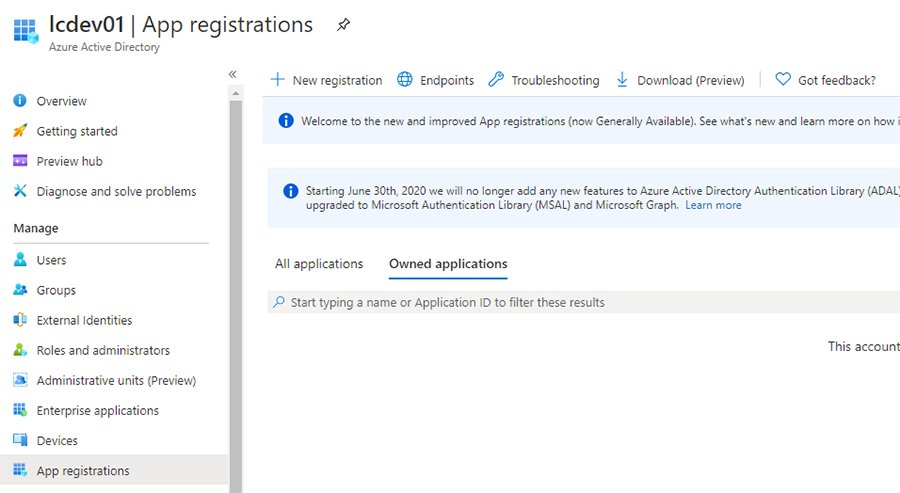Open External Identities menu item
The width and height of the screenshot is (900, 493).
click(x=84, y=320)
